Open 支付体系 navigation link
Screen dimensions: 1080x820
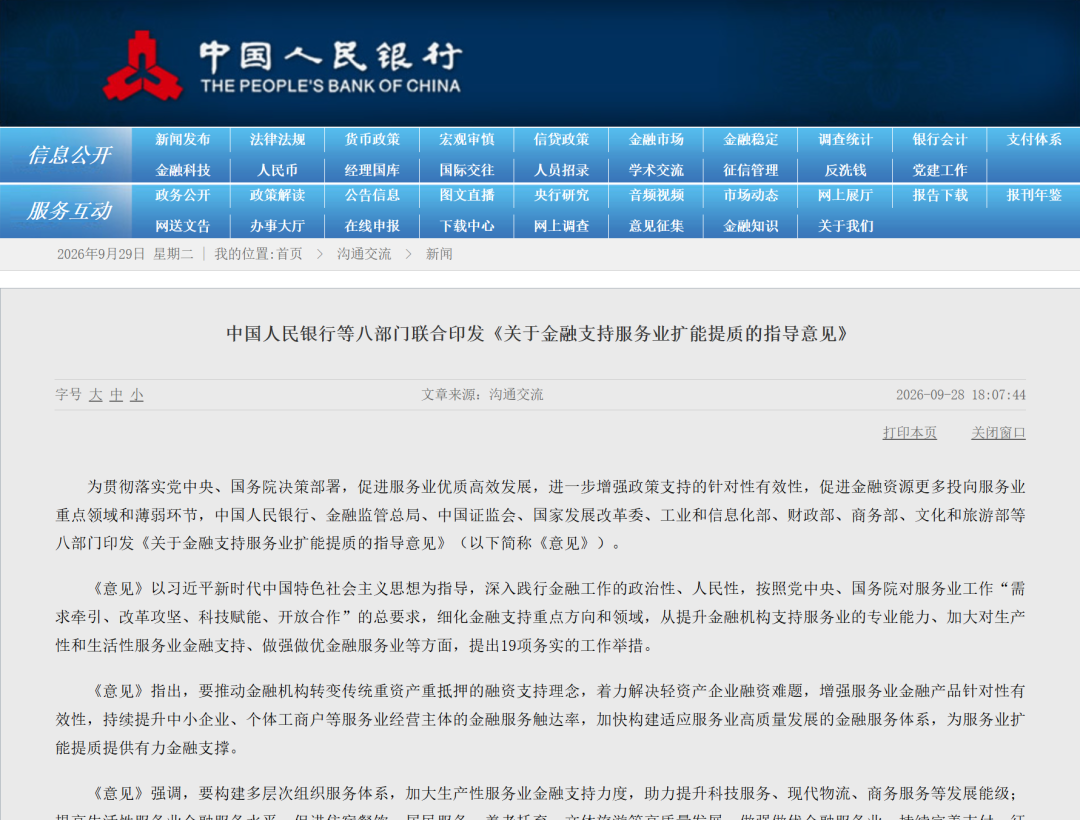pos(1034,140)
